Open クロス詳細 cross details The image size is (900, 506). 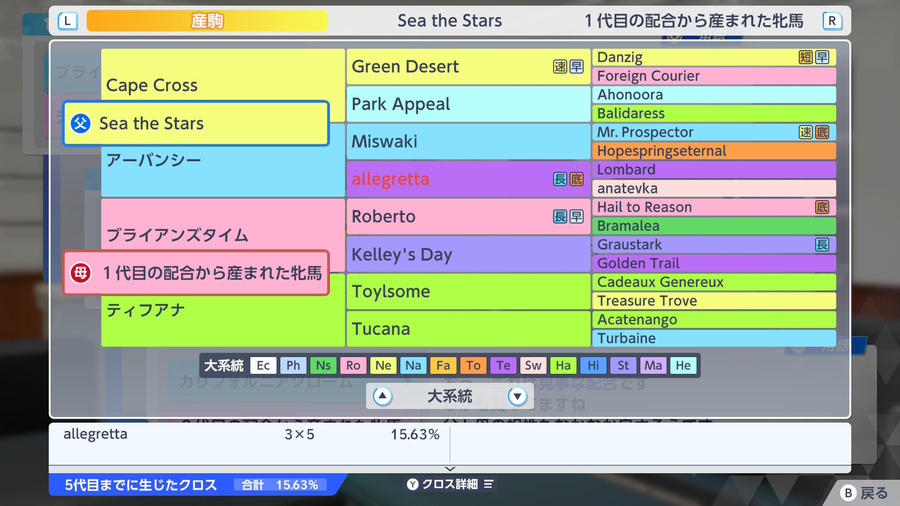point(450,484)
